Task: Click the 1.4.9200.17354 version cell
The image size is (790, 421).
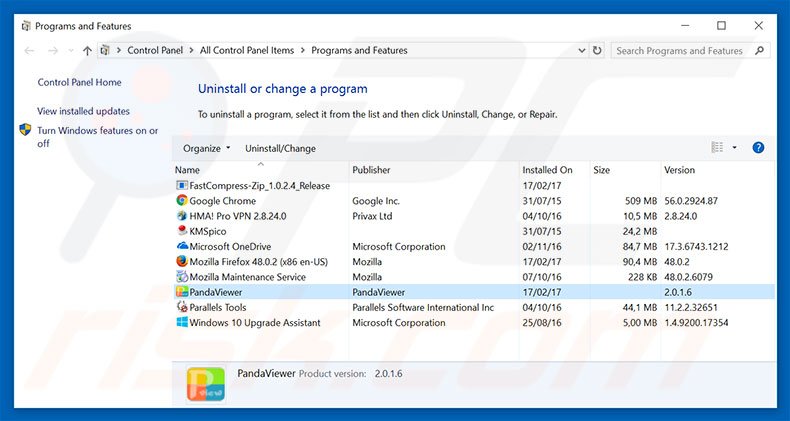Action: coord(696,322)
